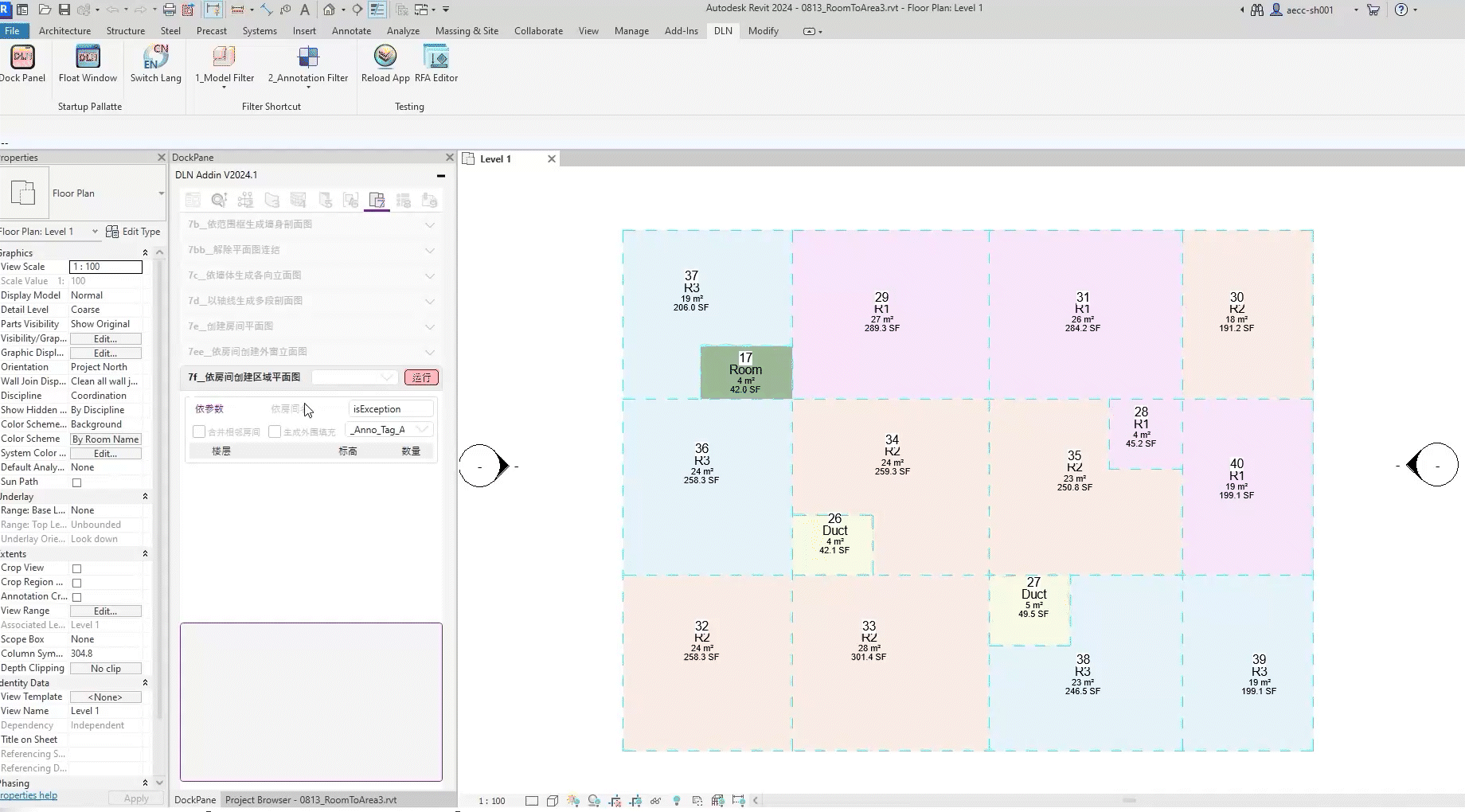
Task: Open Manage ribbon tab
Action: tap(631, 31)
